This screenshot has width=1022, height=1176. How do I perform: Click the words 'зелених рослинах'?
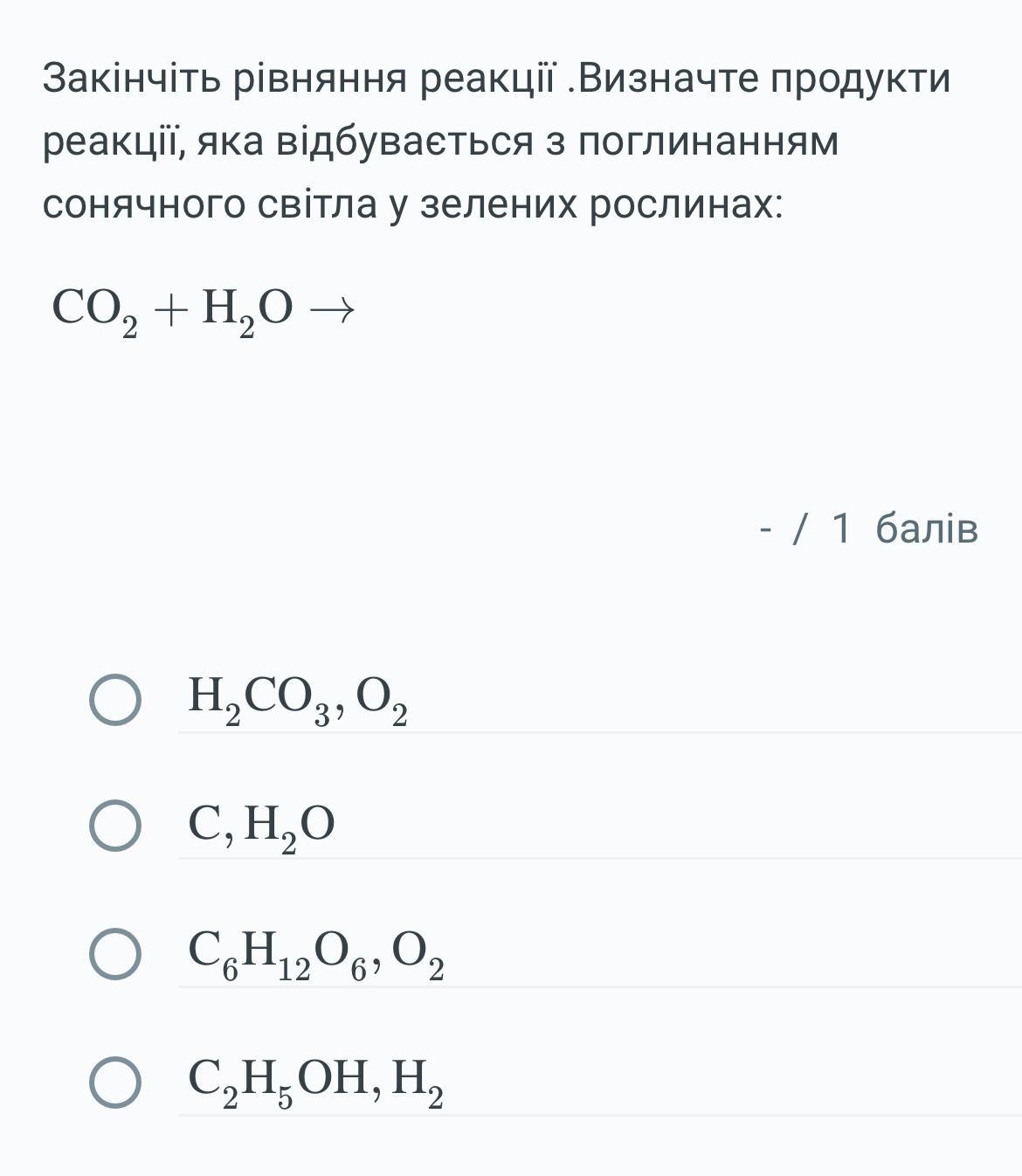click(x=601, y=204)
